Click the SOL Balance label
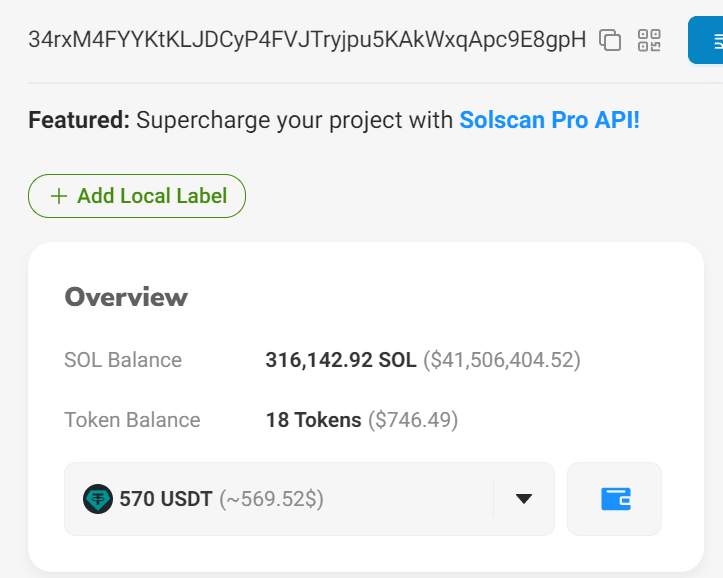 click(x=123, y=360)
